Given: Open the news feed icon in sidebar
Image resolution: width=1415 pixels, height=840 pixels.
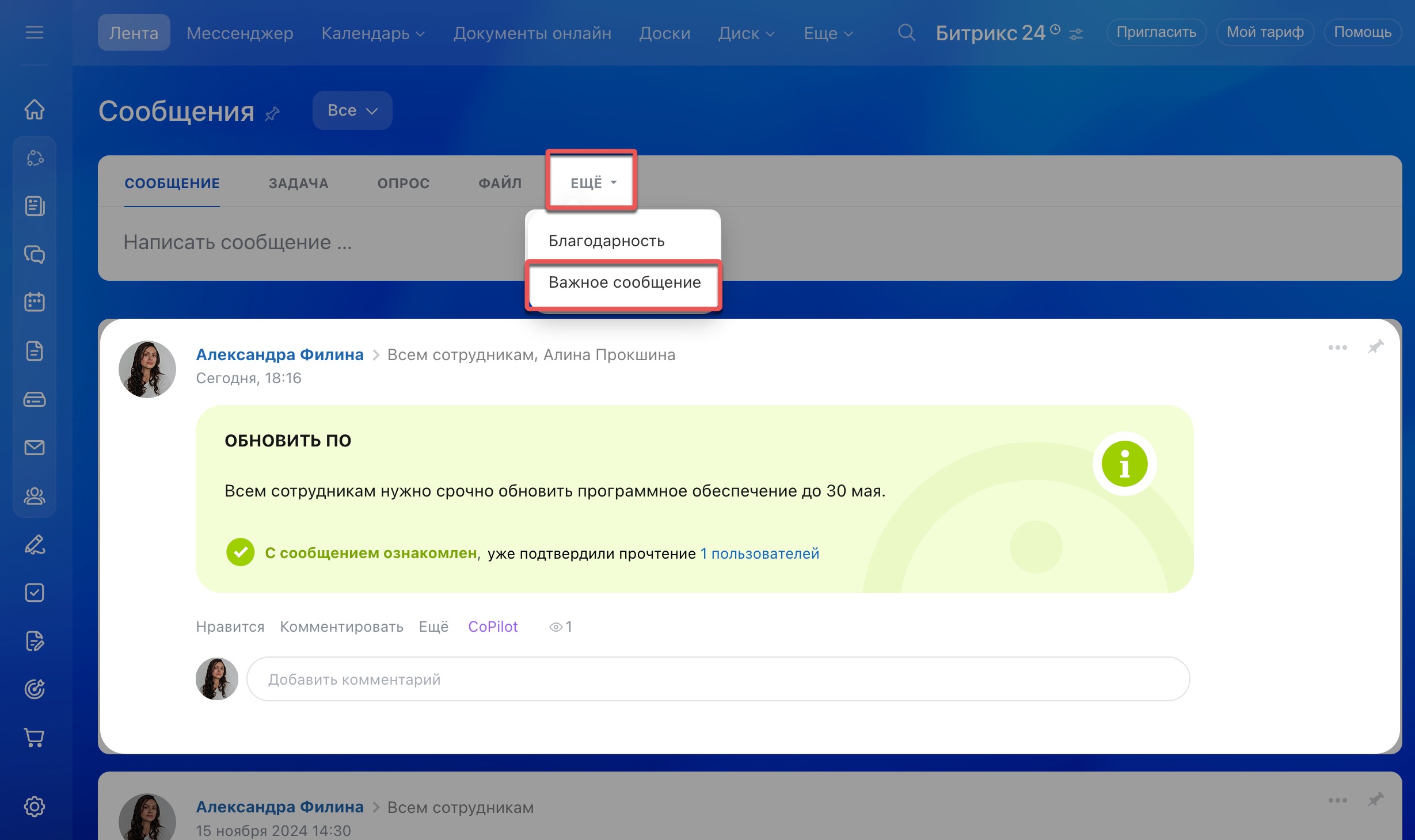Looking at the screenshot, I should (35, 206).
